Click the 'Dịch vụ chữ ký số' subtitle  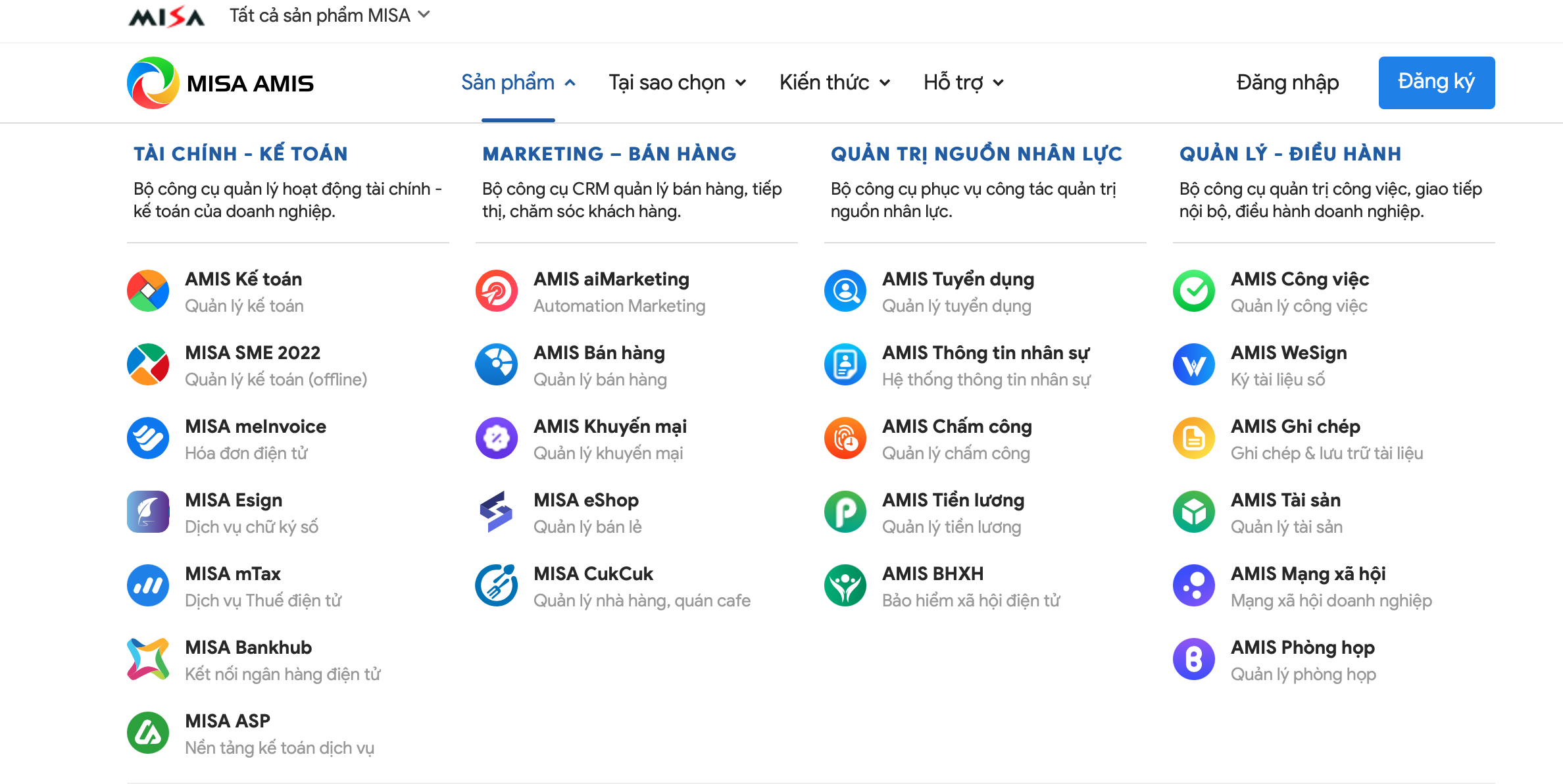[251, 527]
